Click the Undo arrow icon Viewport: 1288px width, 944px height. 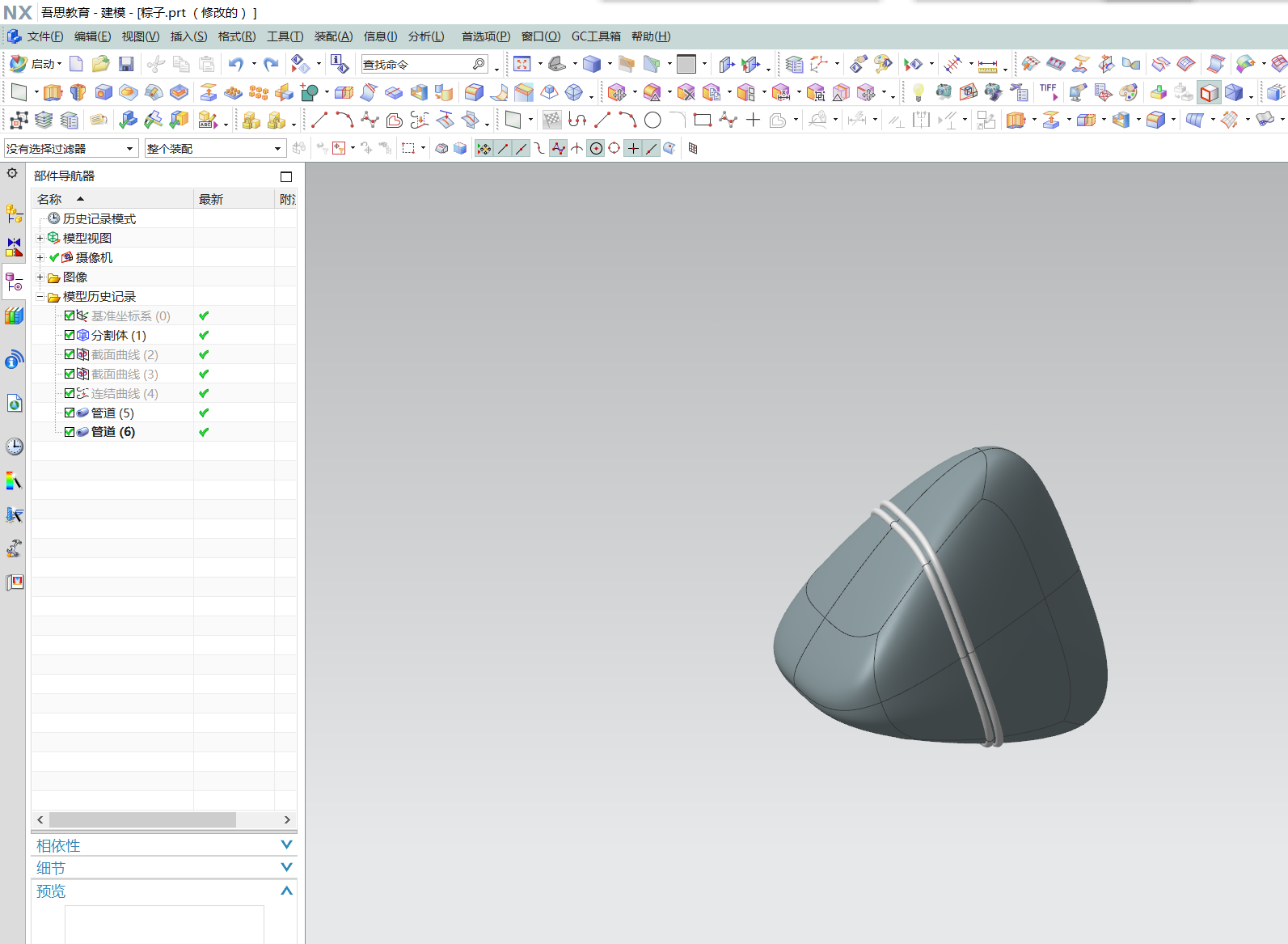point(235,64)
